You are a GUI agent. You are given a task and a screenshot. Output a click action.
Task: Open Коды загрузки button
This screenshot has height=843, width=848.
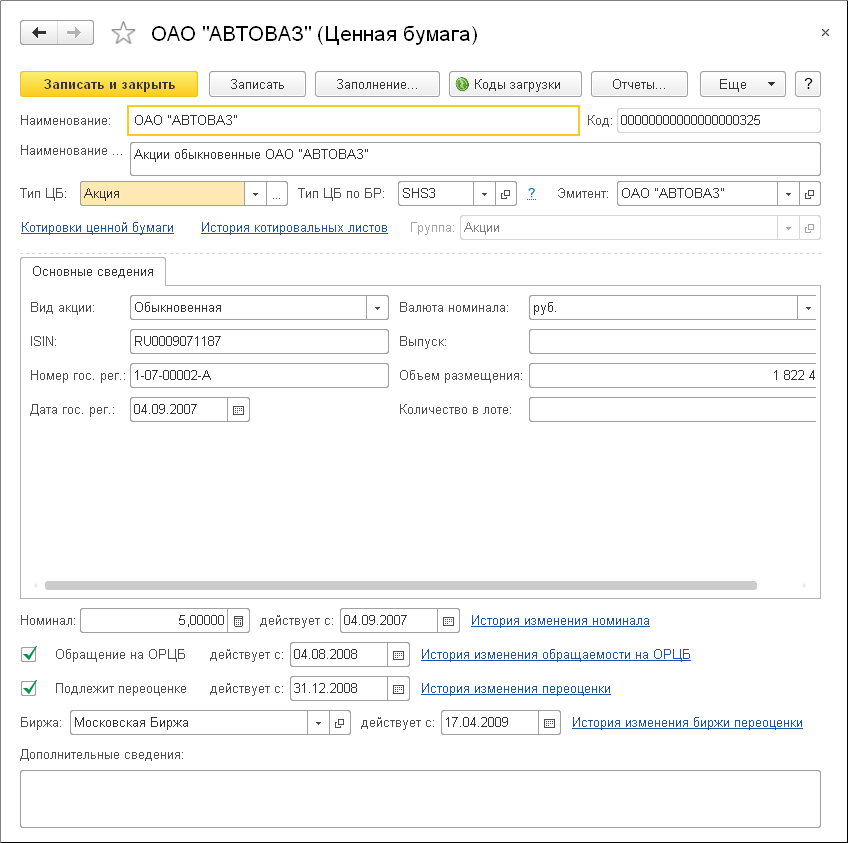(x=515, y=84)
